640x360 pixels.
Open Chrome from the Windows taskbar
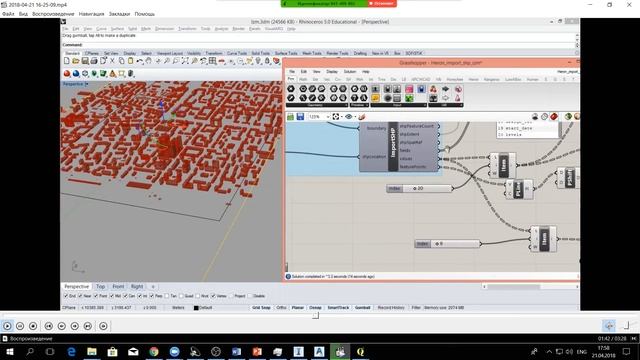click(x=154, y=351)
